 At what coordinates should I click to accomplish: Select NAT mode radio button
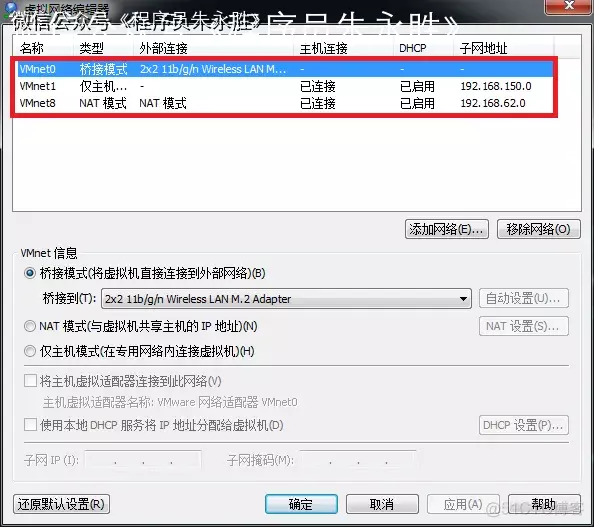pyautogui.click(x=30, y=326)
